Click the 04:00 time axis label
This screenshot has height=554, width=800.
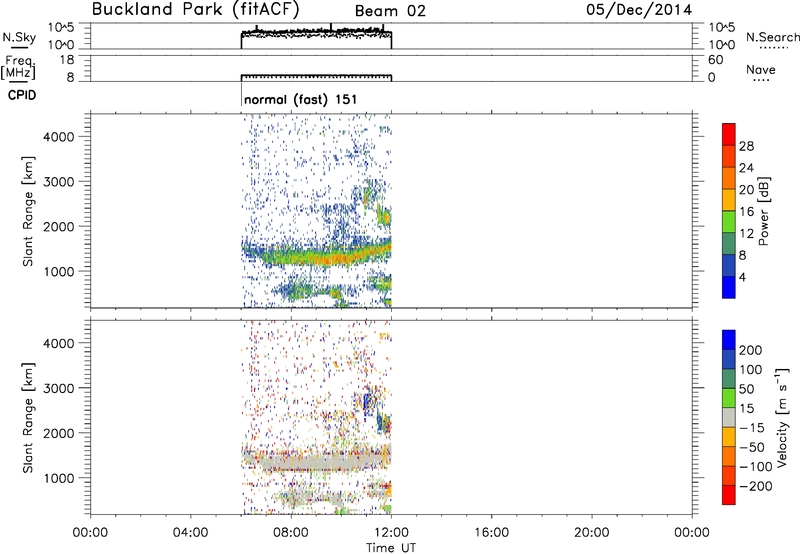tap(191, 533)
